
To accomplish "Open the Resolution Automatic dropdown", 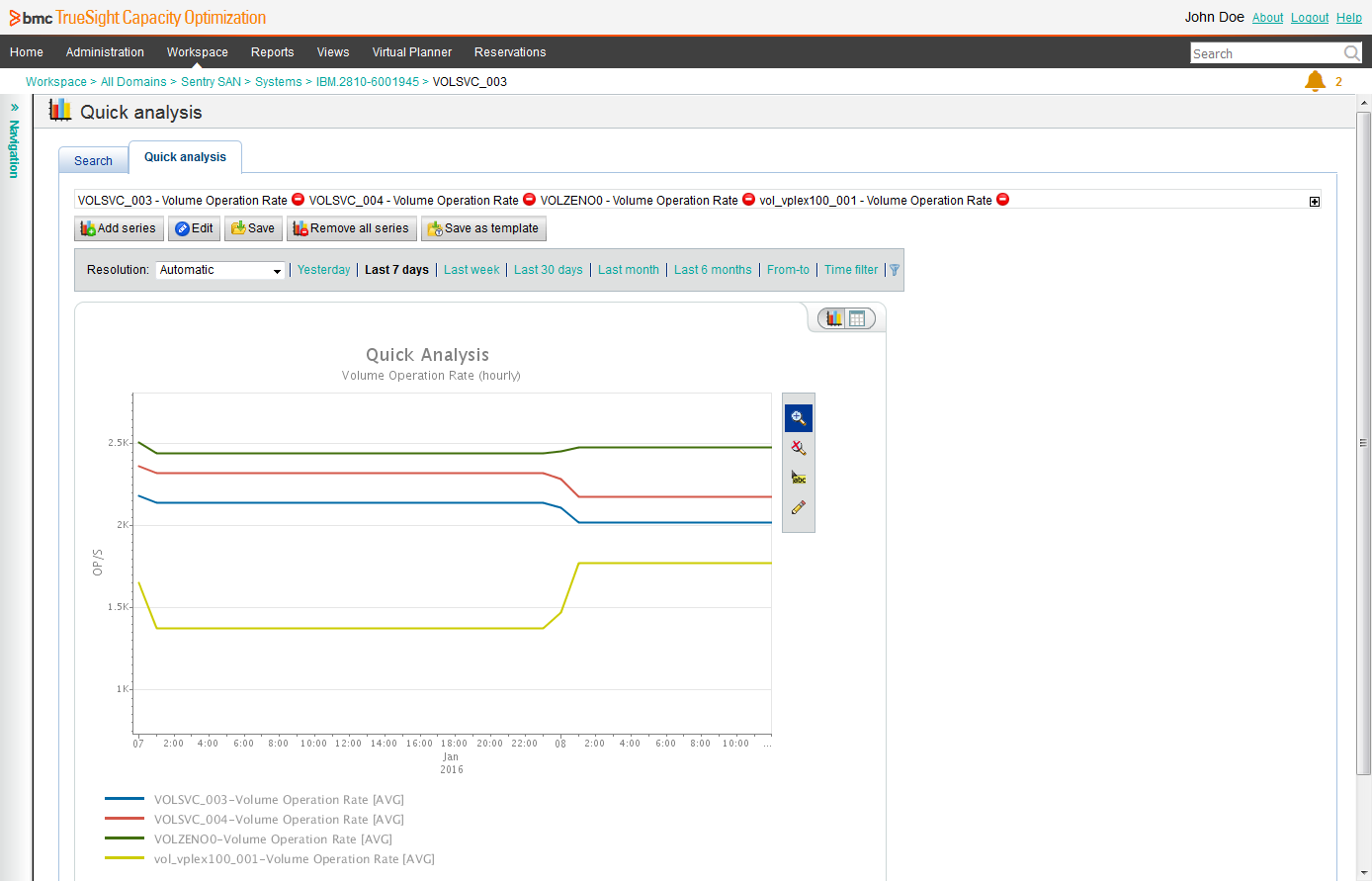I will tap(220, 270).
